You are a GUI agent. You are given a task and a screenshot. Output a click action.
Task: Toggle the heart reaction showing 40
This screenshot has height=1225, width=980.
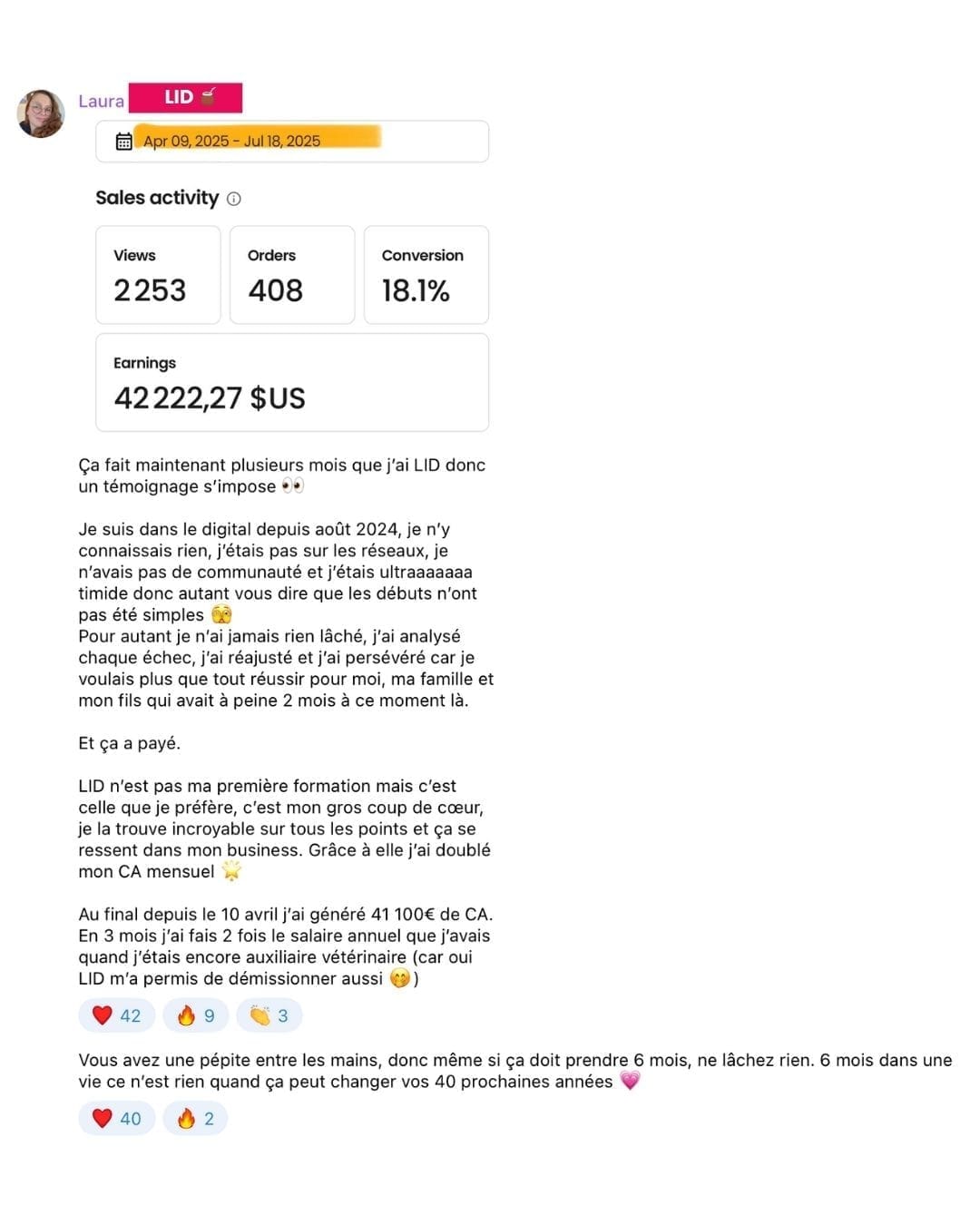click(116, 1119)
